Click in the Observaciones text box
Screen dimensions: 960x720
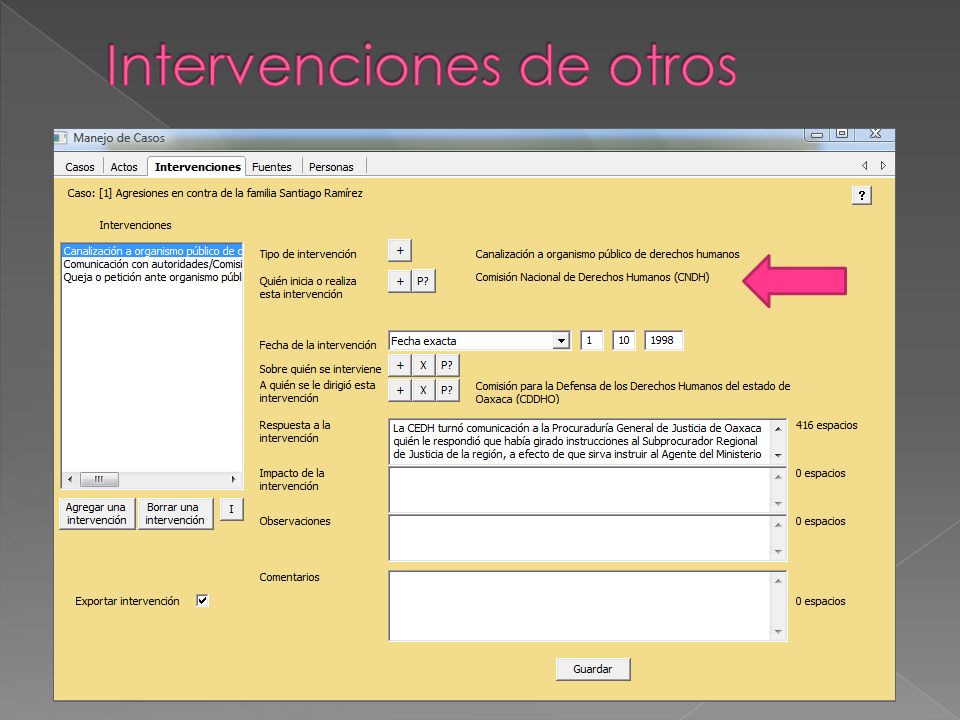tap(579, 538)
